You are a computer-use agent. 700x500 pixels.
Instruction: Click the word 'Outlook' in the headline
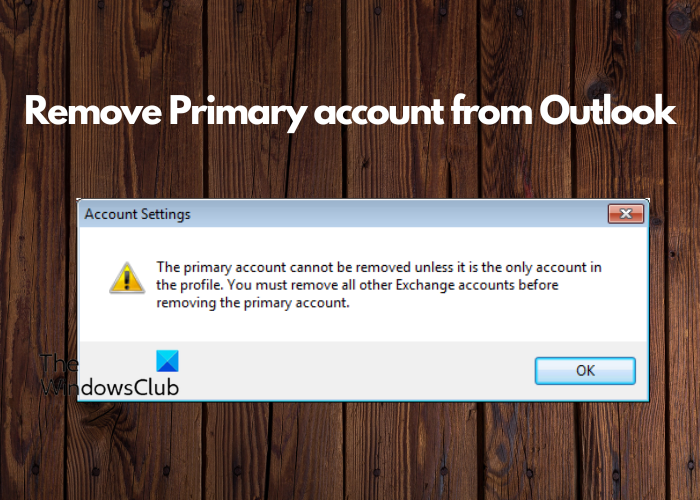click(608, 110)
